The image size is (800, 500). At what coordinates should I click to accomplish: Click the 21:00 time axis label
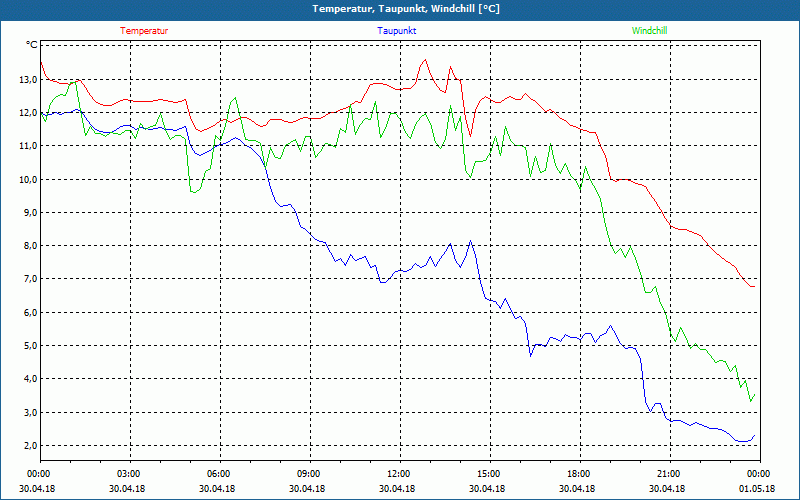click(667, 474)
